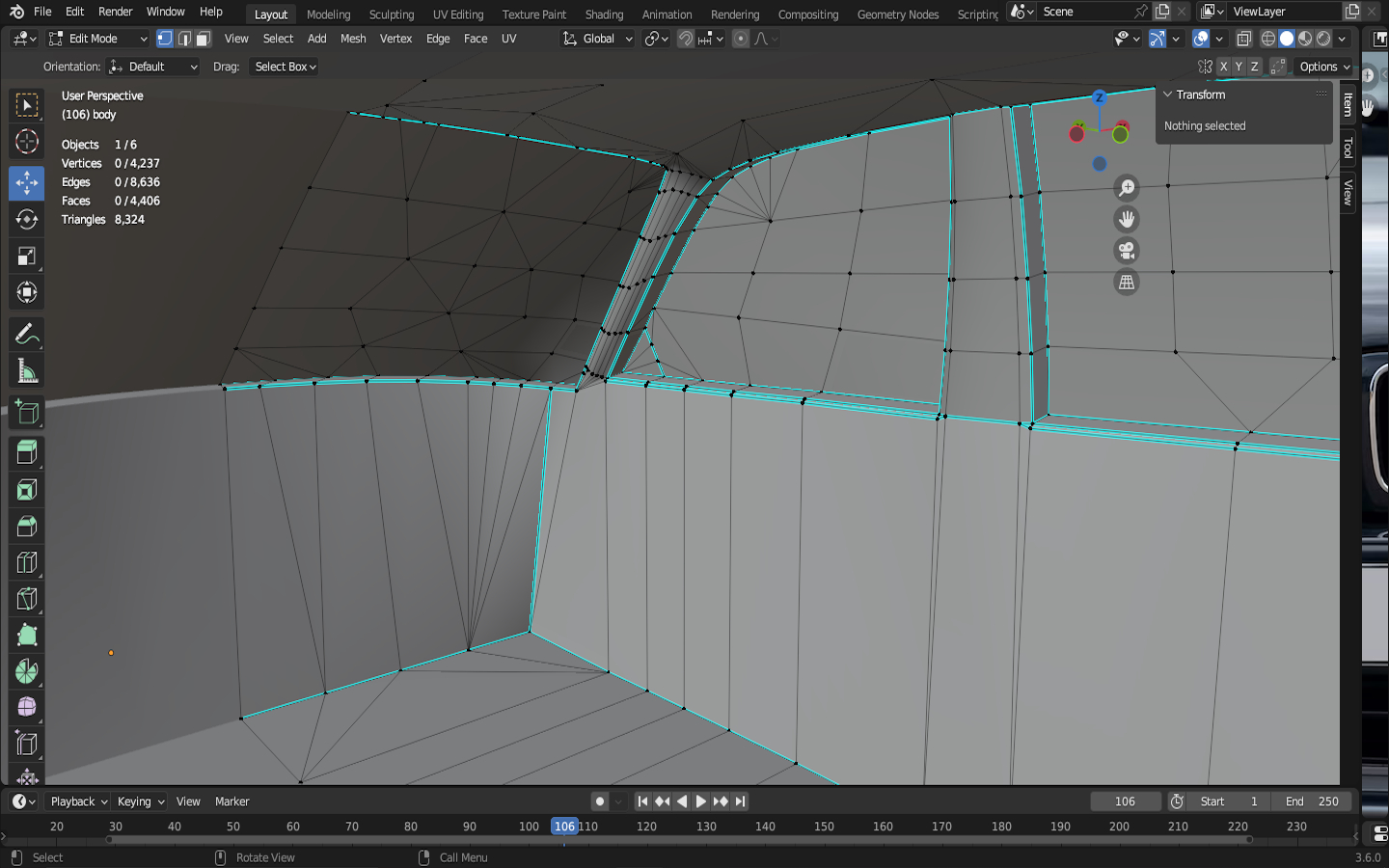Enable vertex select mode
This screenshot has height=868, width=1389.
point(165,39)
